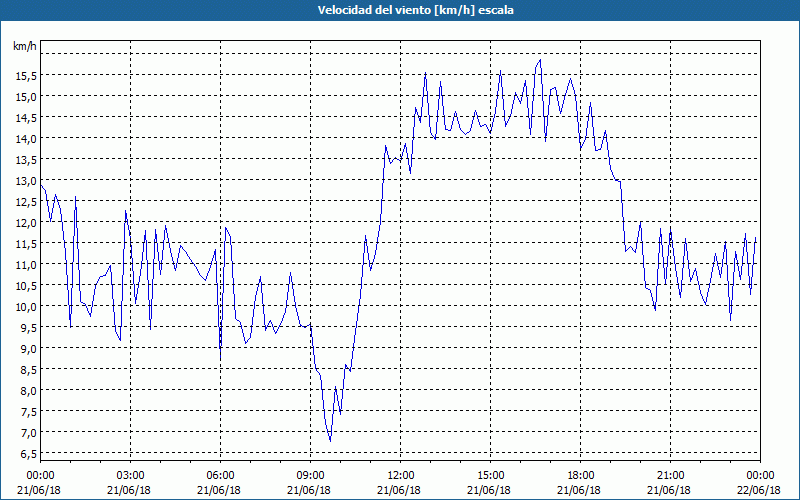Click the 10,0 y-axis label
This screenshot has height=500, width=800.
(26, 306)
